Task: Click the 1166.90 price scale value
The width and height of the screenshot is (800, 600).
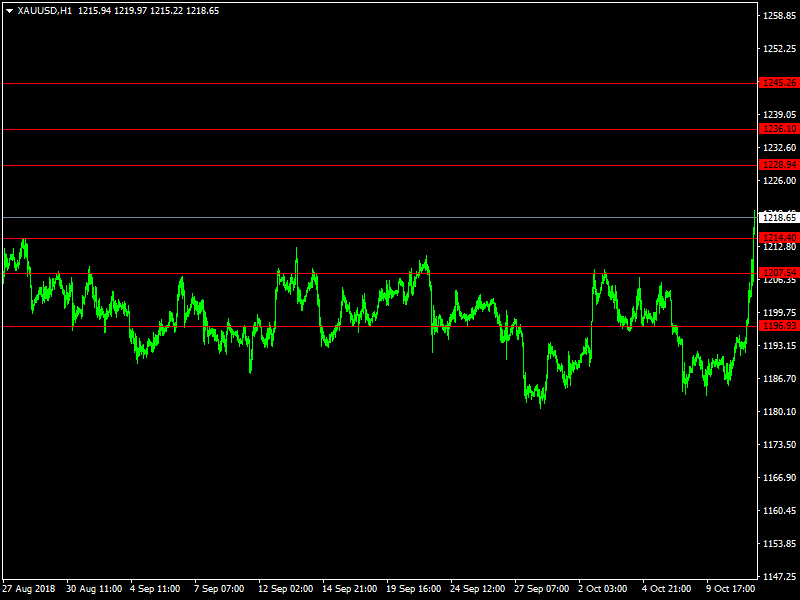Action: [779, 478]
